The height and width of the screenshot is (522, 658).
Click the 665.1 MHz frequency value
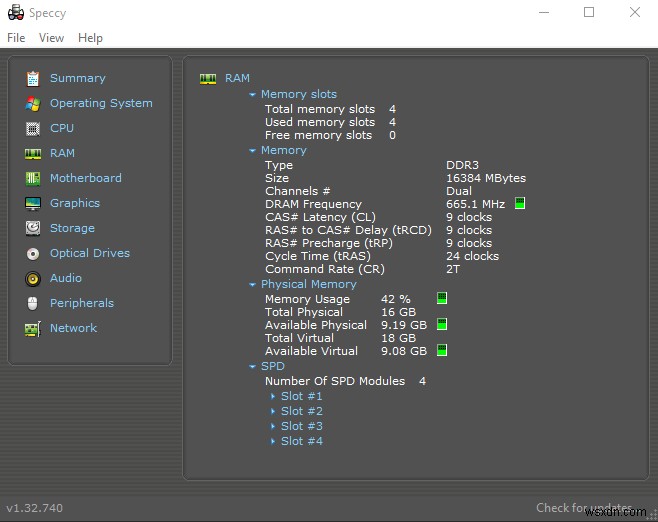tap(475, 204)
